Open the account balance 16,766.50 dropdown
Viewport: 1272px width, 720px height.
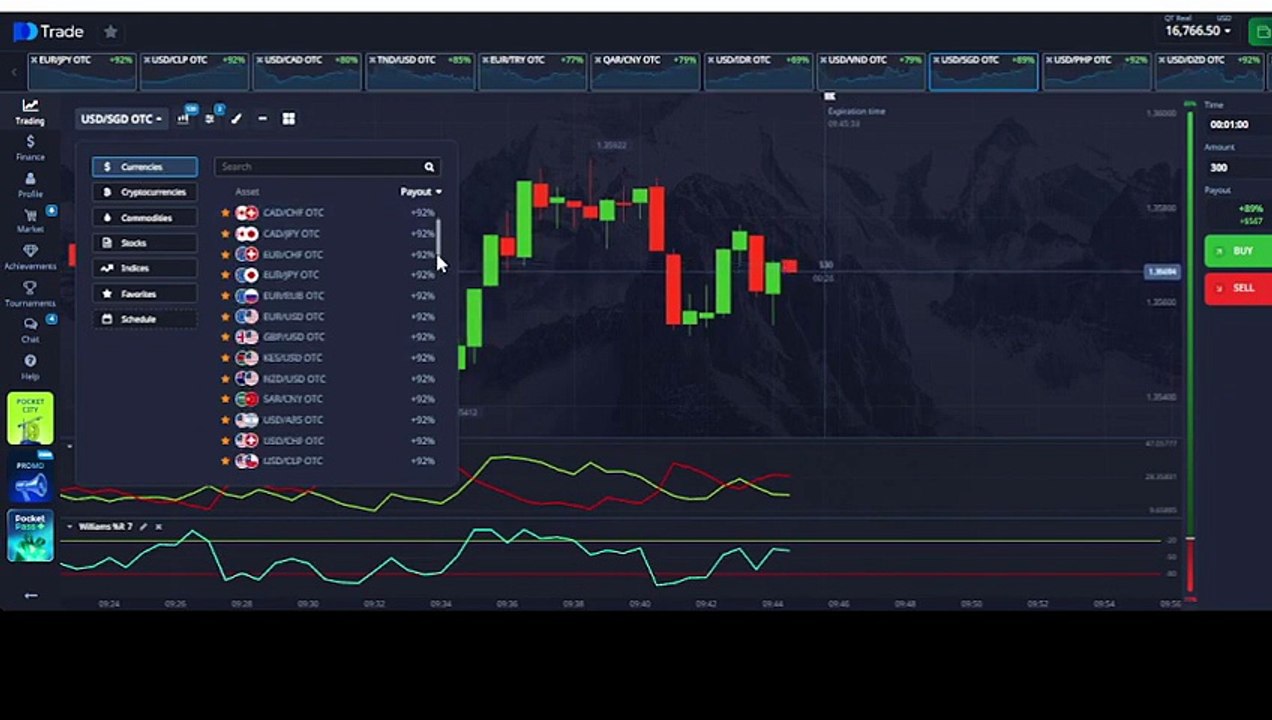[x=1198, y=31]
